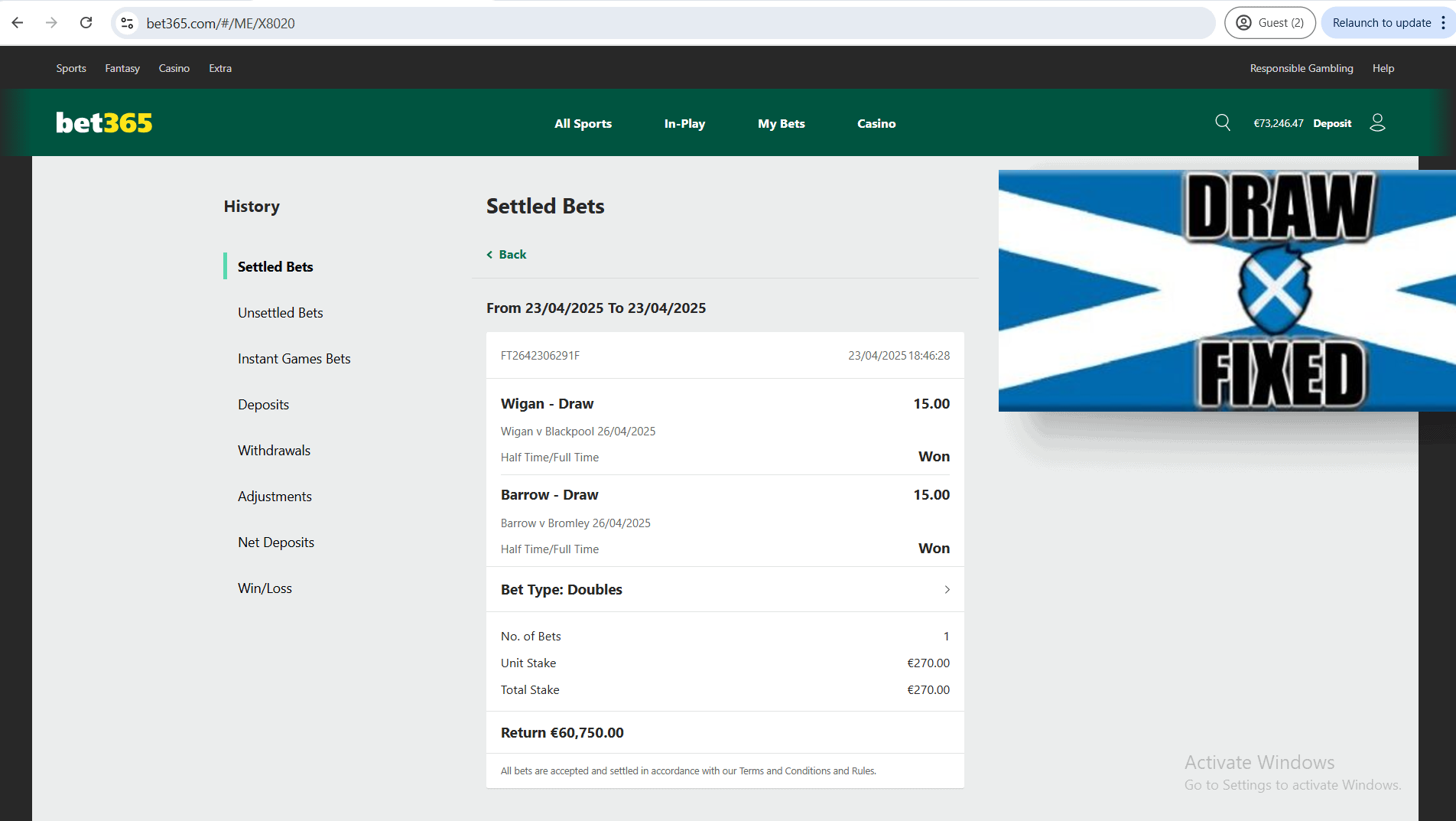Click the Barrow - Draw selection
This screenshot has width=1456, height=821.
(549, 494)
